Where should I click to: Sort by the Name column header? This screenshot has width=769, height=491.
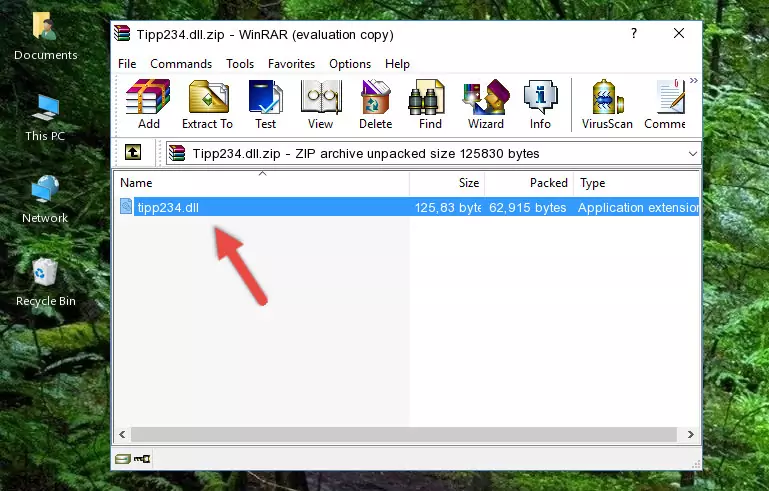click(262, 183)
